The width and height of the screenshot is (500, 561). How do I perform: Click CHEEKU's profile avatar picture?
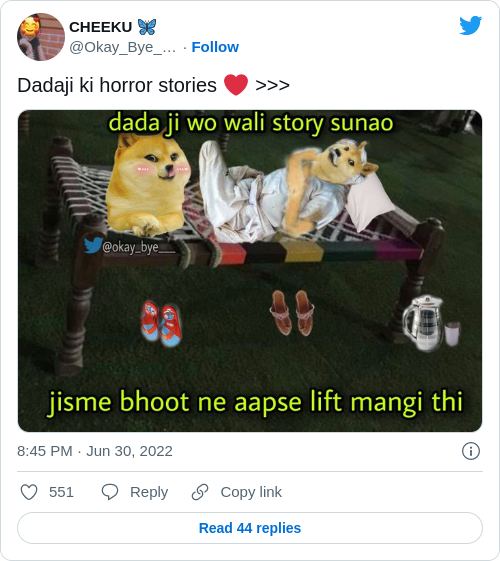coord(41,37)
